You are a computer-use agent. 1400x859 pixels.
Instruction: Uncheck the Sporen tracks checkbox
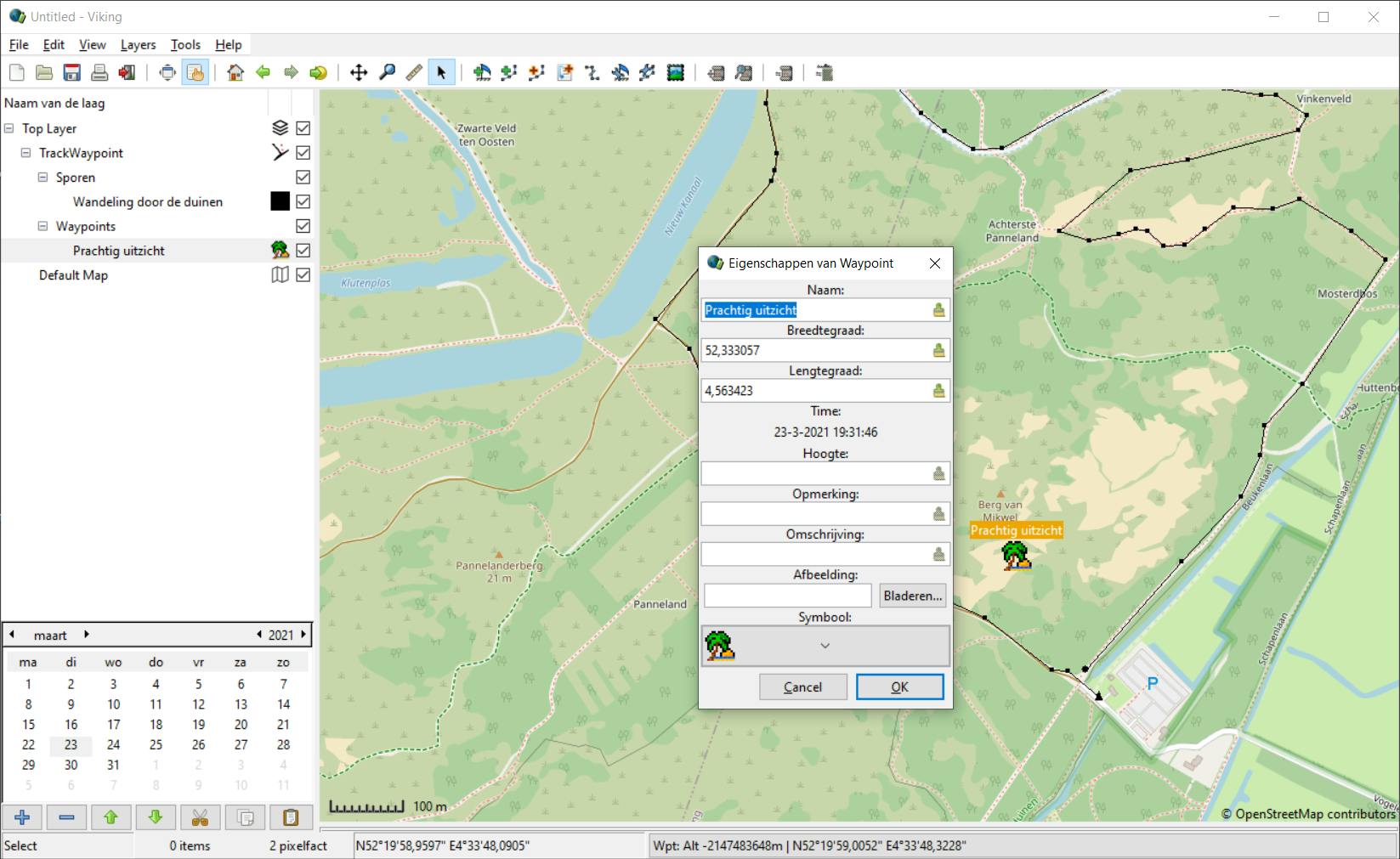click(x=303, y=178)
